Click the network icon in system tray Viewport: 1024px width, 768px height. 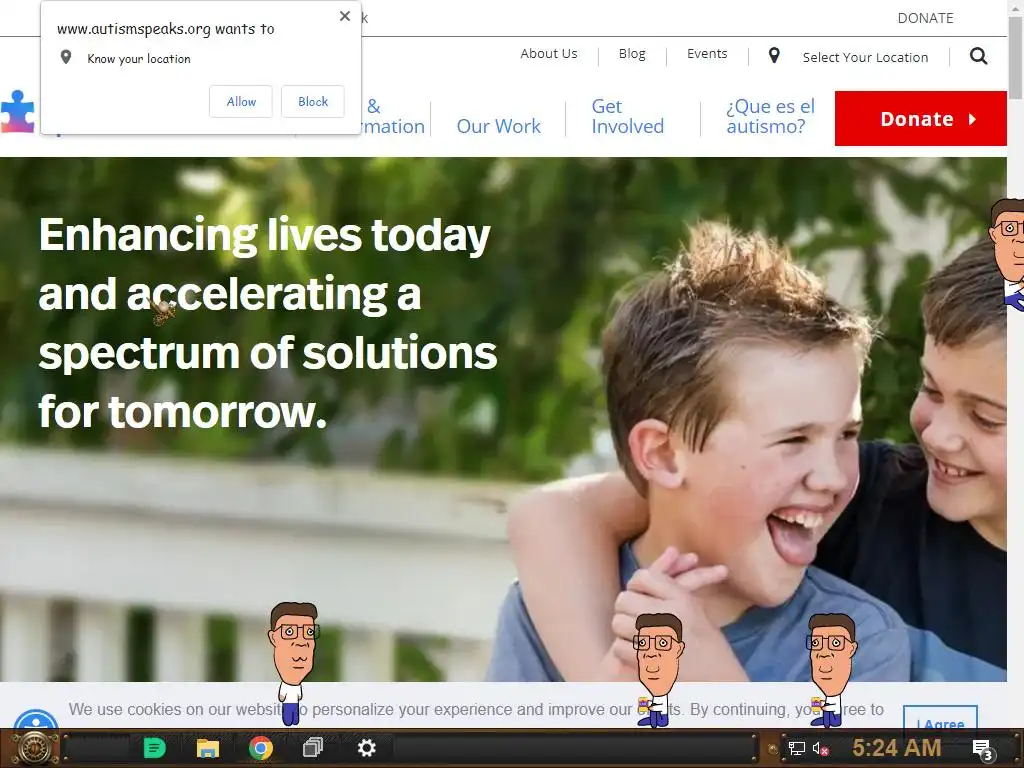(797, 748)
